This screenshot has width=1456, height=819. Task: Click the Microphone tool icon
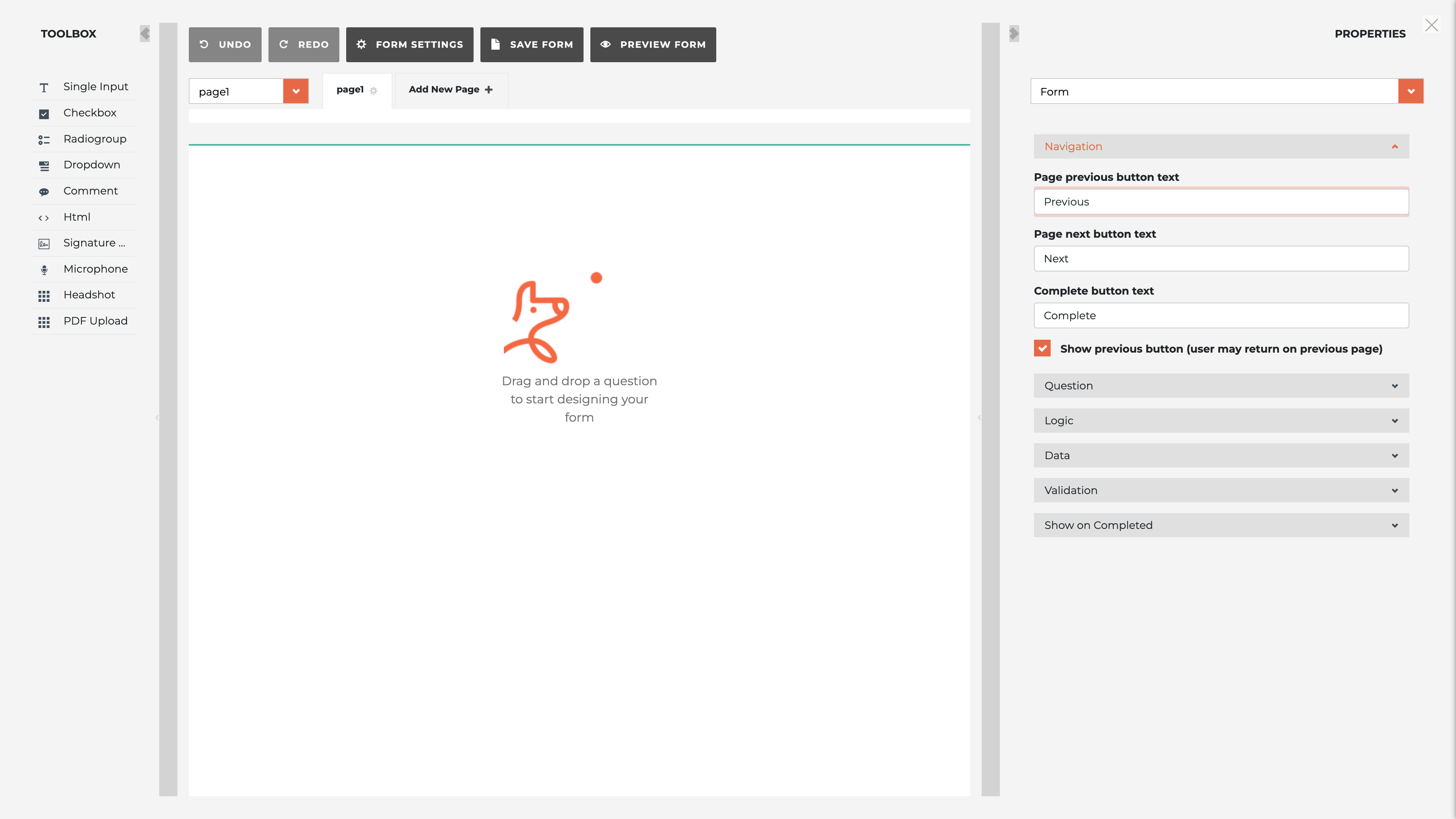click(x=44, y=269)
